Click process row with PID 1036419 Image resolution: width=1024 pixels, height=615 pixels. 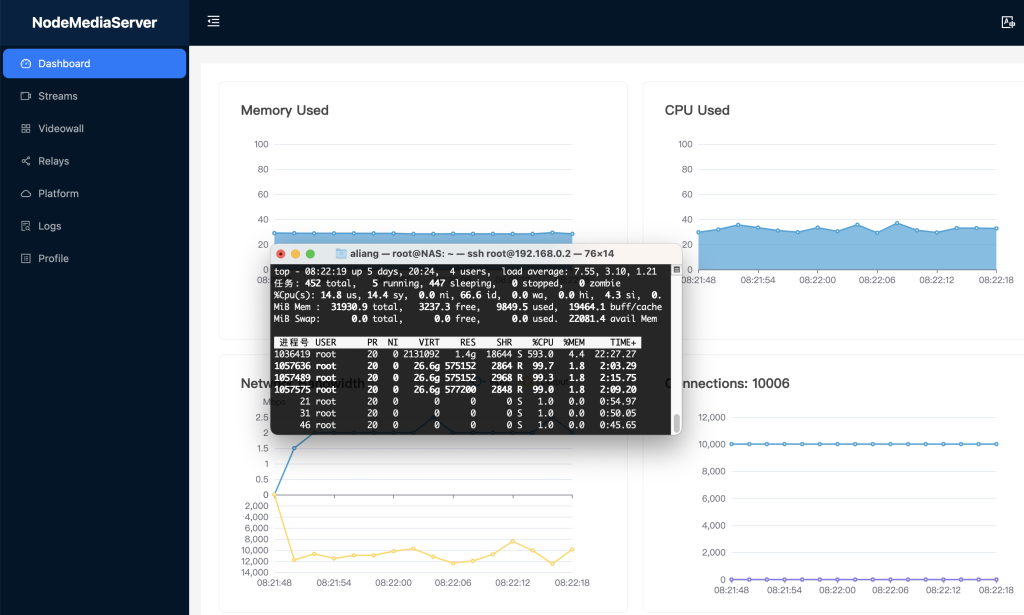[455, 354]
